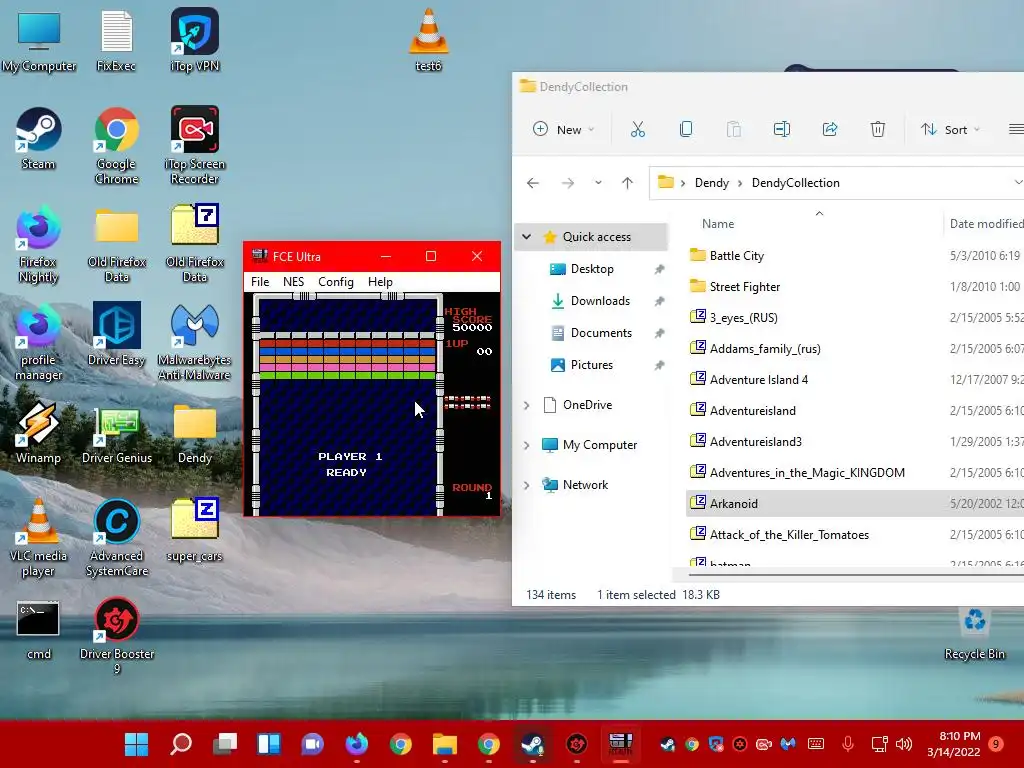Select the super_cars archive icon
Image resolution: width=1024 pixels, height=768 pixels.
tap(195, 530)
